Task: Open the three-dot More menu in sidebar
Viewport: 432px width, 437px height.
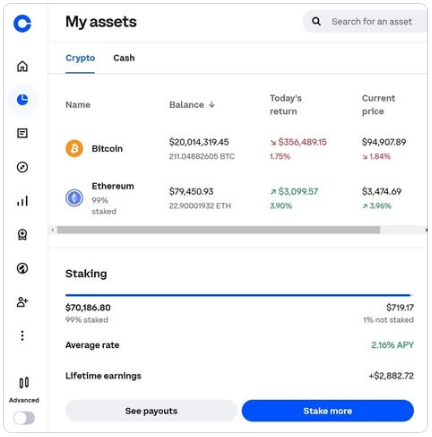Action: click(22, 336)
